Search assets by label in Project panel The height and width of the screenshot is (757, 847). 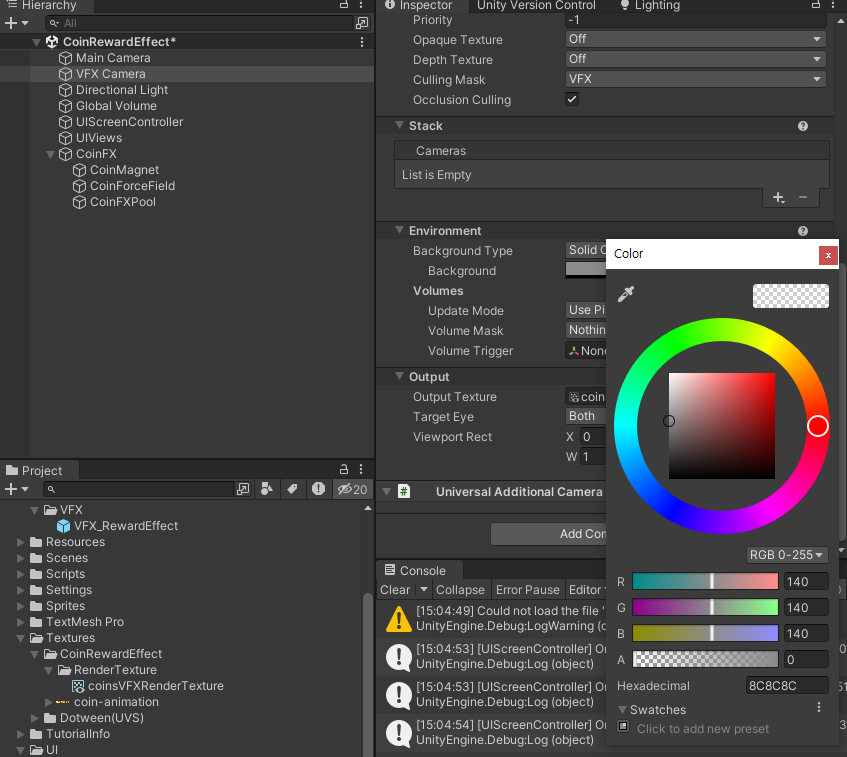292,489
